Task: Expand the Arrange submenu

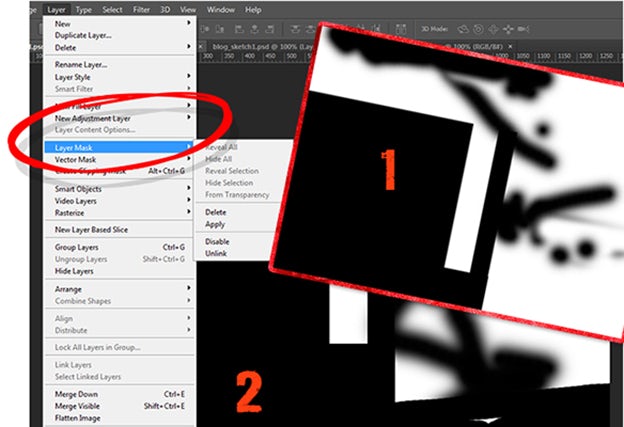Action: 72,288
